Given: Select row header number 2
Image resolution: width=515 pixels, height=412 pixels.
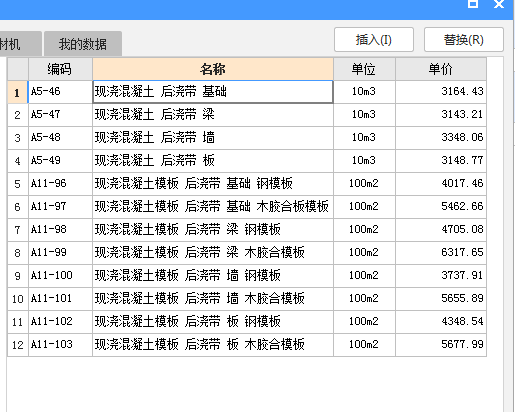Looking at the screenshot, I should [18, 115].
